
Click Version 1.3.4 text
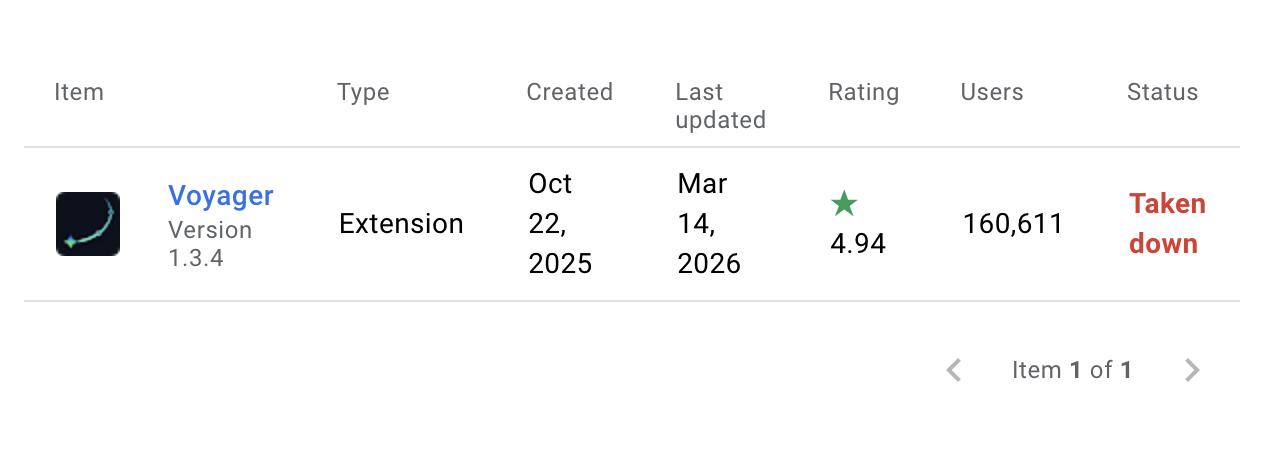tap(210, 244)
